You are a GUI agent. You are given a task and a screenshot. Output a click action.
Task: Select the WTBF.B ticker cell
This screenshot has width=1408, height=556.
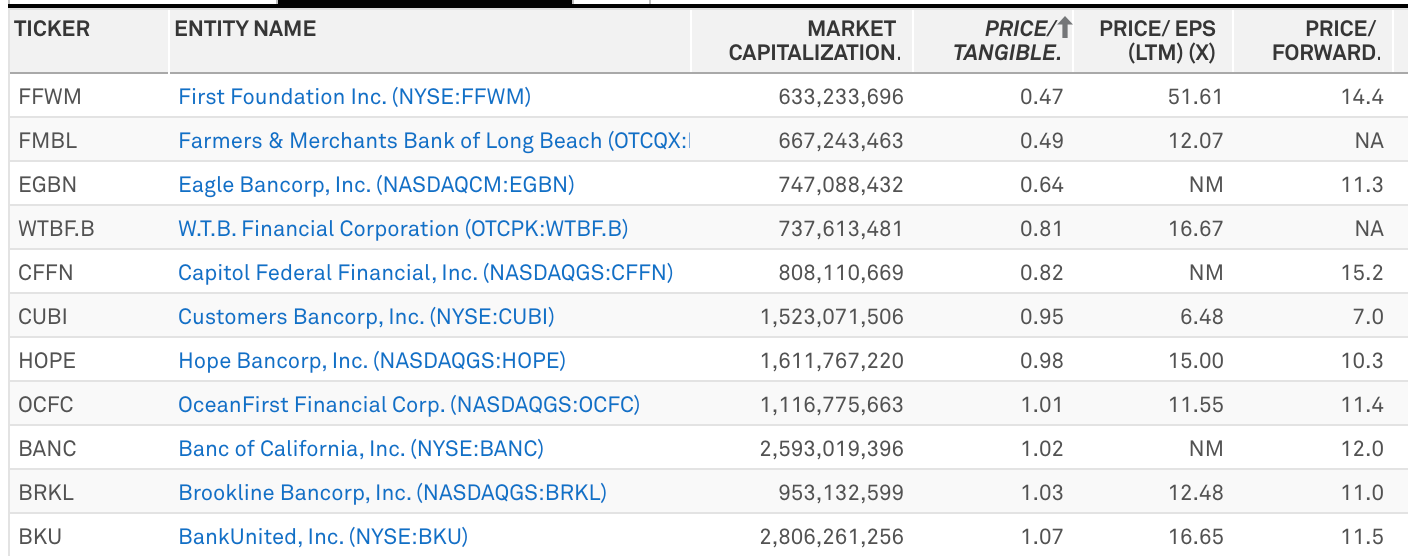pyautogui.click(x=56, y=229)
